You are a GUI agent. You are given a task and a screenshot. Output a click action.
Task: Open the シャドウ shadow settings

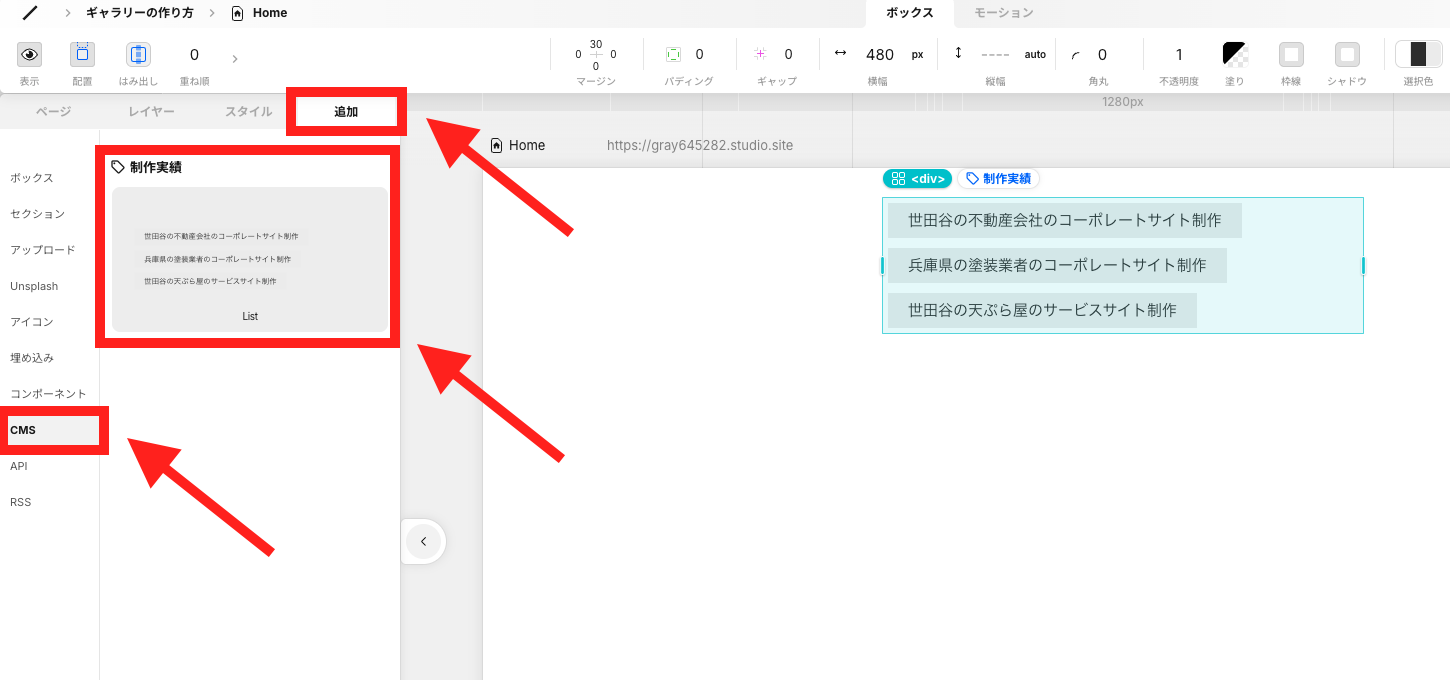[x=1346, y=54]
